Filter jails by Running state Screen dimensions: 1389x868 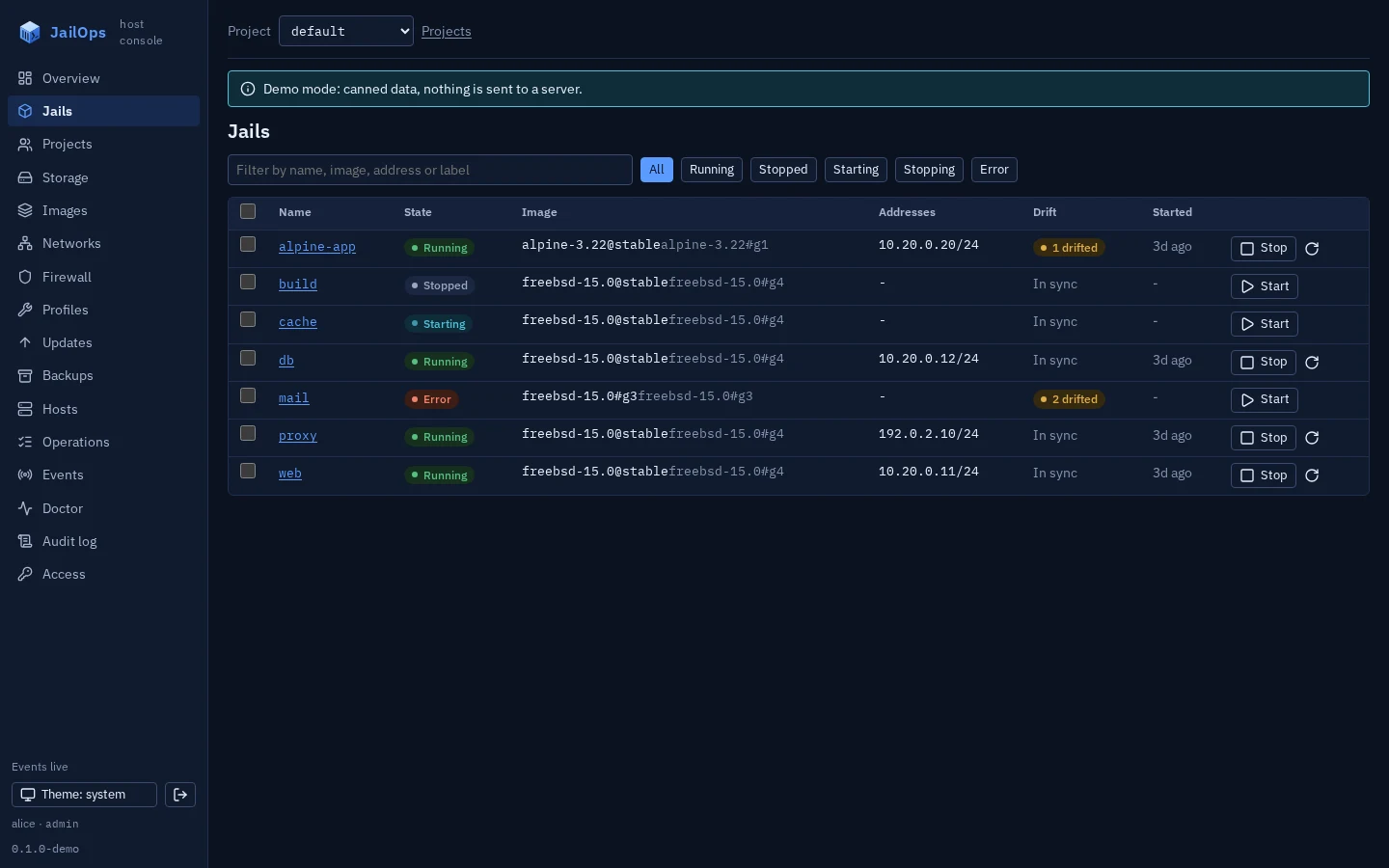coord(712,170)
